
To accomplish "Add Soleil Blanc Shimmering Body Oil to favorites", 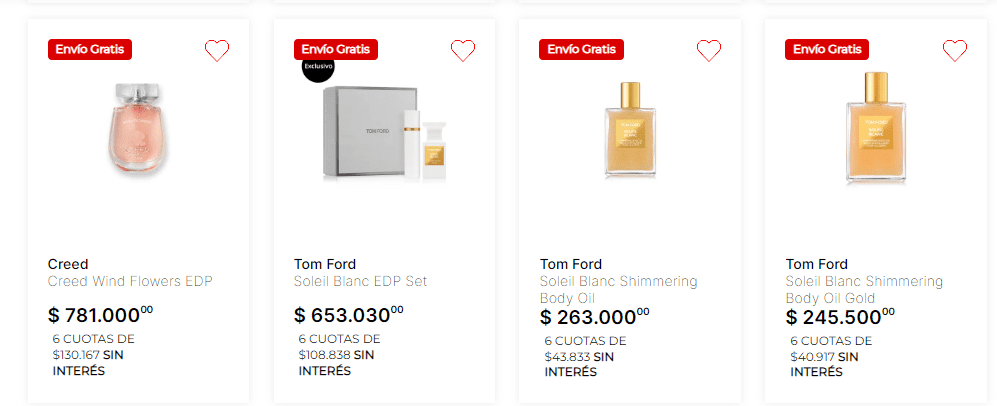I will click(709, 50).
